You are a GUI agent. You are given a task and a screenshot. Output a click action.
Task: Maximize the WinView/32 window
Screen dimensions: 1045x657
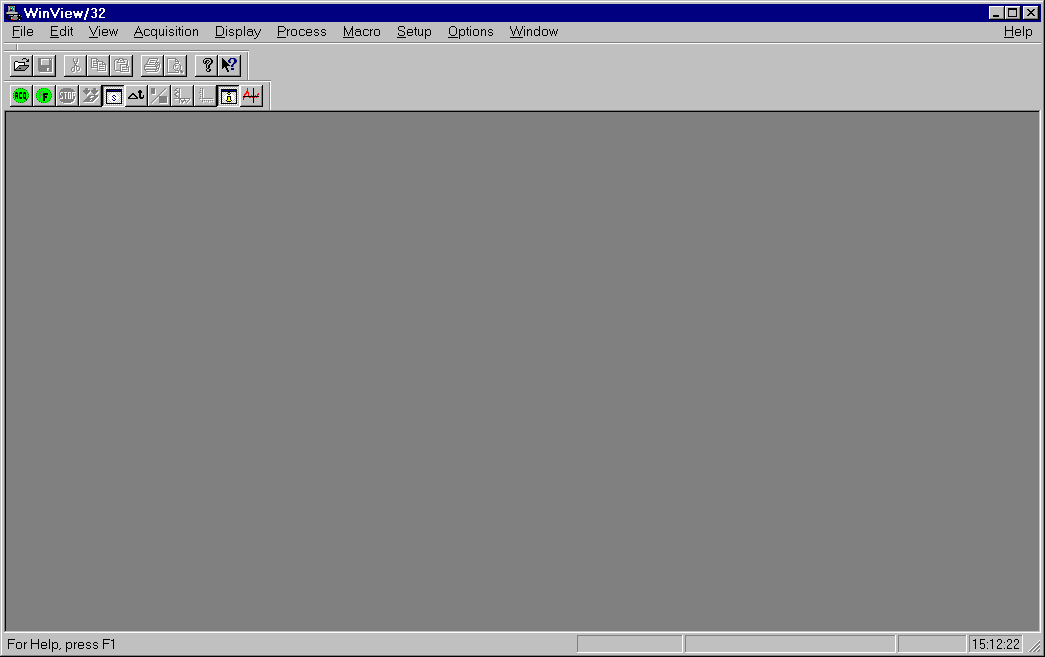tap(1013, 13)
